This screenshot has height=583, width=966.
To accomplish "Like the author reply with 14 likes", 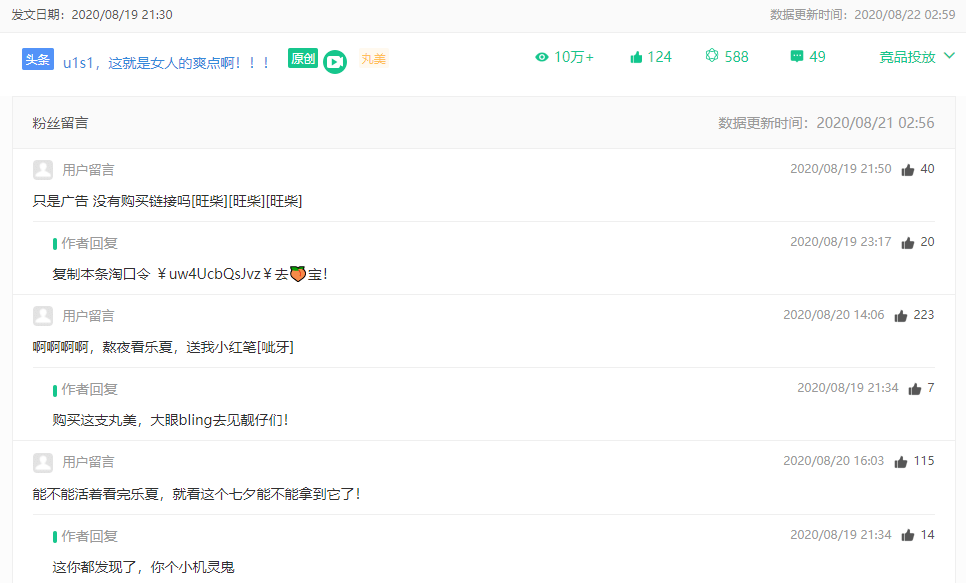I will click(x=907, y=536).
